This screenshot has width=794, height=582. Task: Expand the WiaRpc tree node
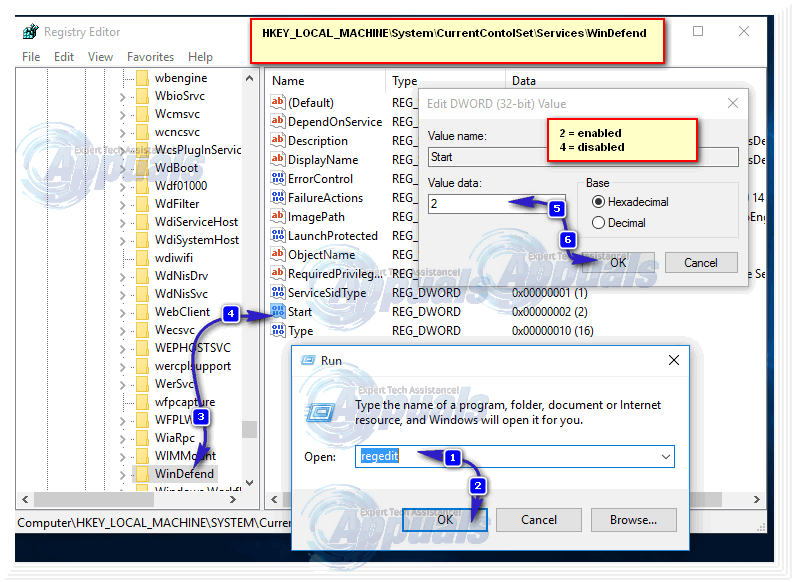[x=122, y=438]
